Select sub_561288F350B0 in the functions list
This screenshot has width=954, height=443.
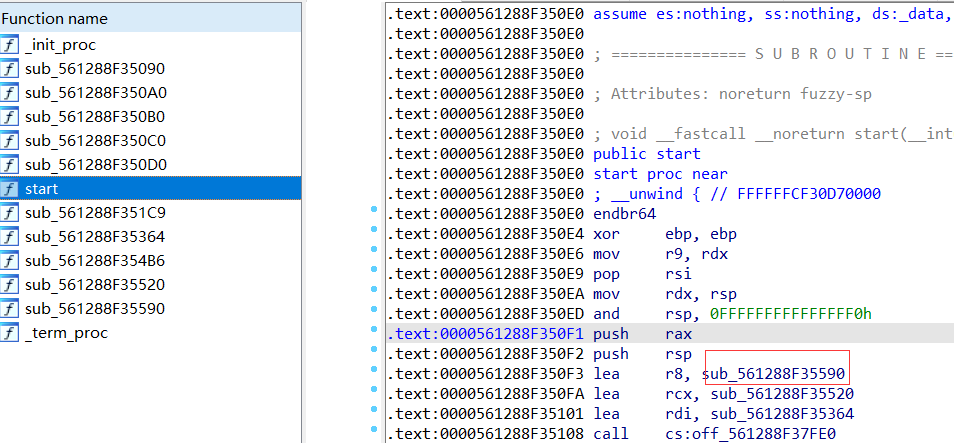pos(95,117)
